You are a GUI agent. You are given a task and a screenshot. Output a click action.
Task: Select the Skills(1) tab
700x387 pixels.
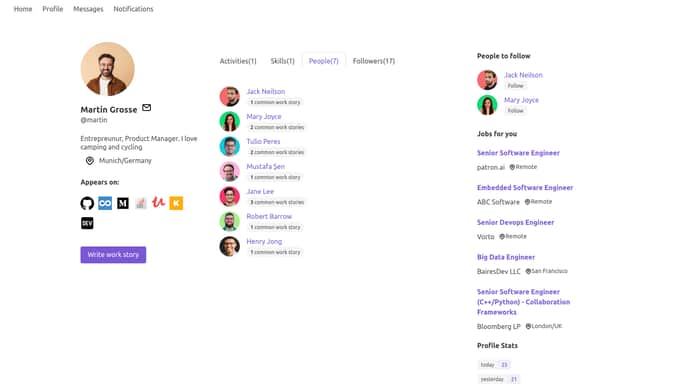[x=282, y=61]
